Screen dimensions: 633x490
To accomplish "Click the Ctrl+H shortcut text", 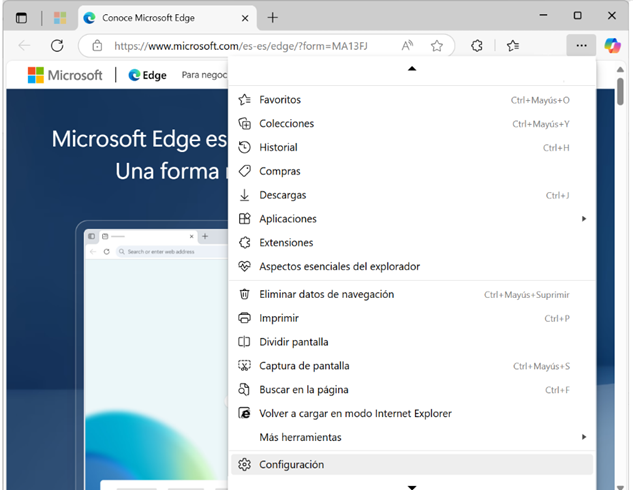I will (x=556, y=148).
